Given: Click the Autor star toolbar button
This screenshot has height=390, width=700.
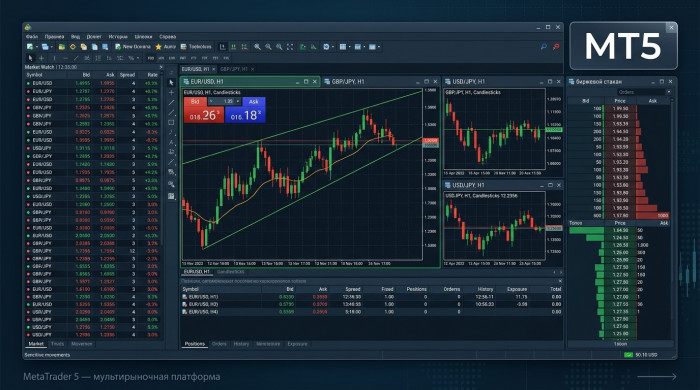Looking at the screenshot, I should pyautogui.click(x=166, y=46).
